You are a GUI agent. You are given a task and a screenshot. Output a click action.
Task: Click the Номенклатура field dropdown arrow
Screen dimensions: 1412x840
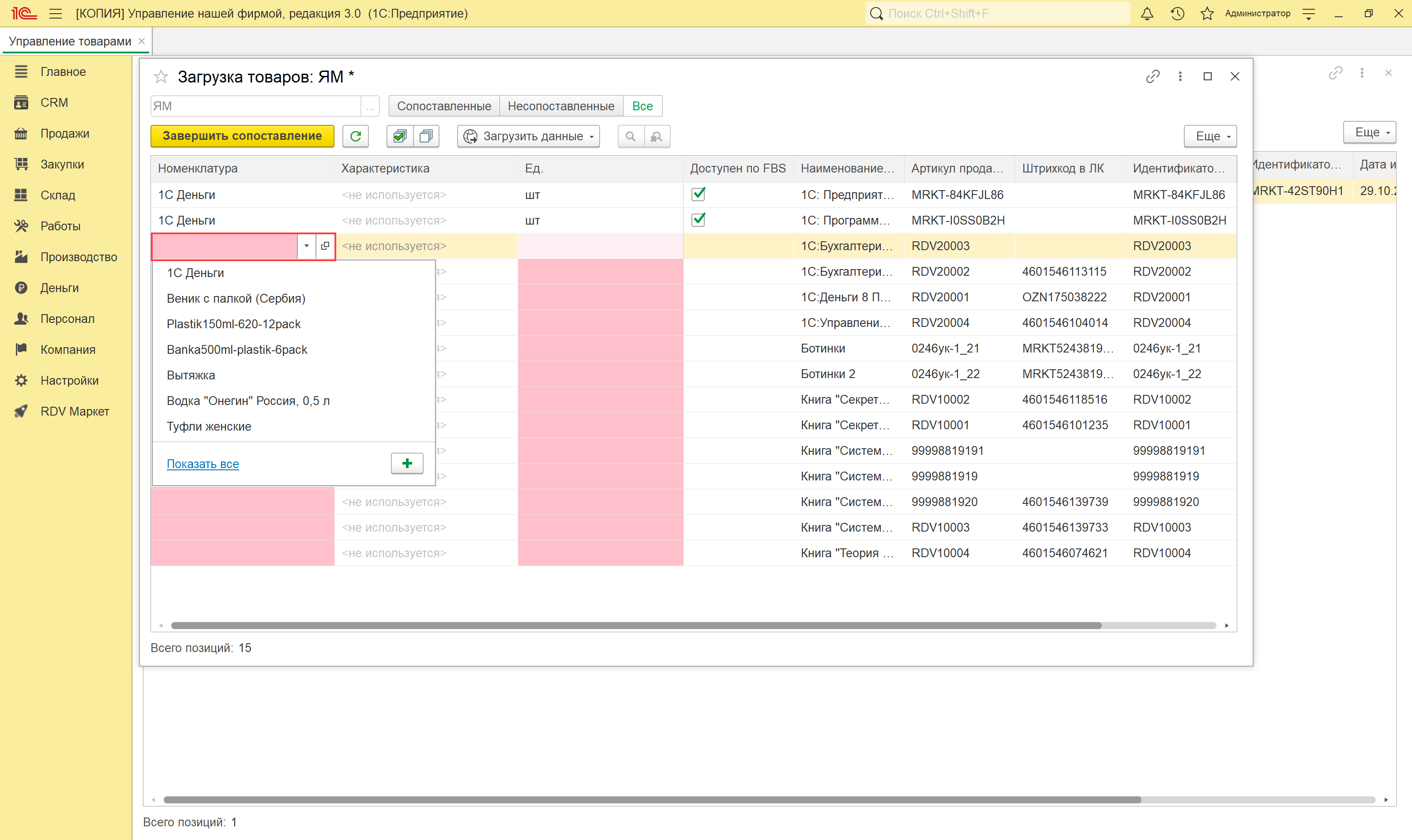point(306,246)
